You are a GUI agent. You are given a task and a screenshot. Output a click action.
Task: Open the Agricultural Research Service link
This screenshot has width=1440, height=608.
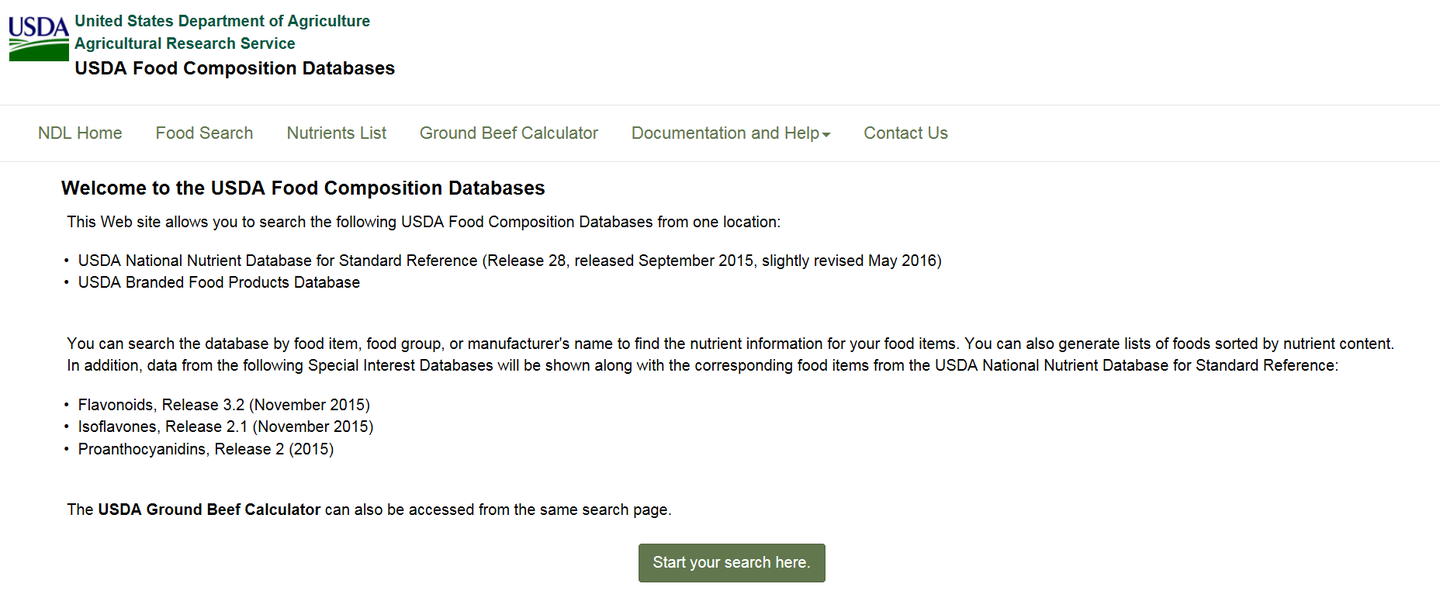184,43
